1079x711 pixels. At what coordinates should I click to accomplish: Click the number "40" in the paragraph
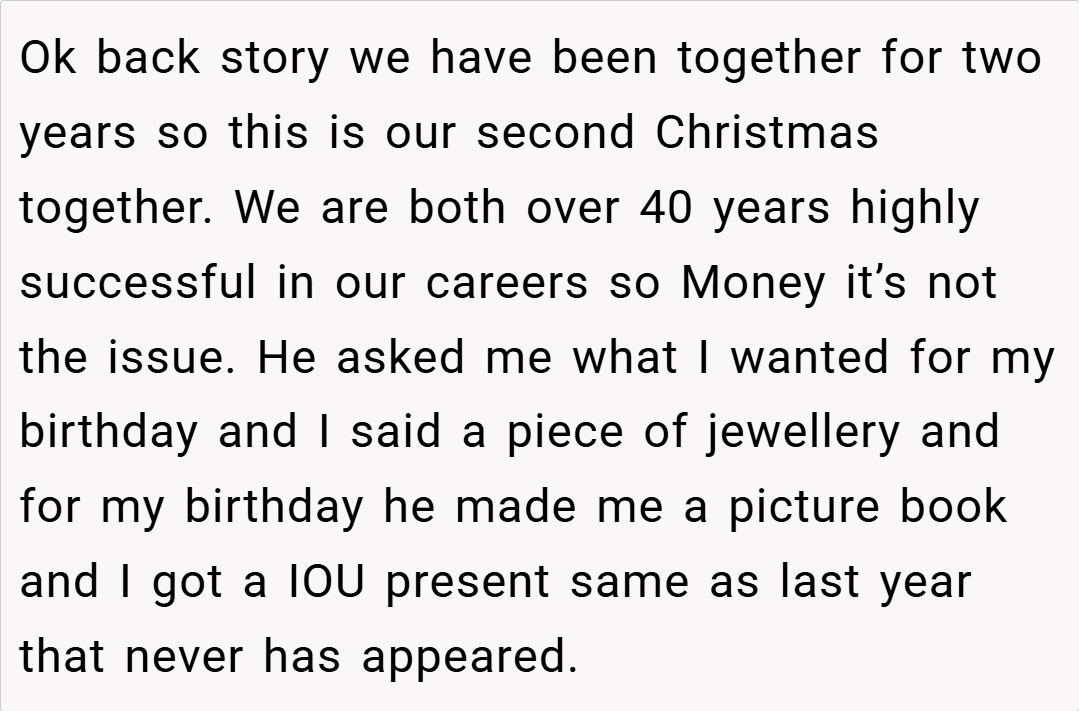click(668, 208)
